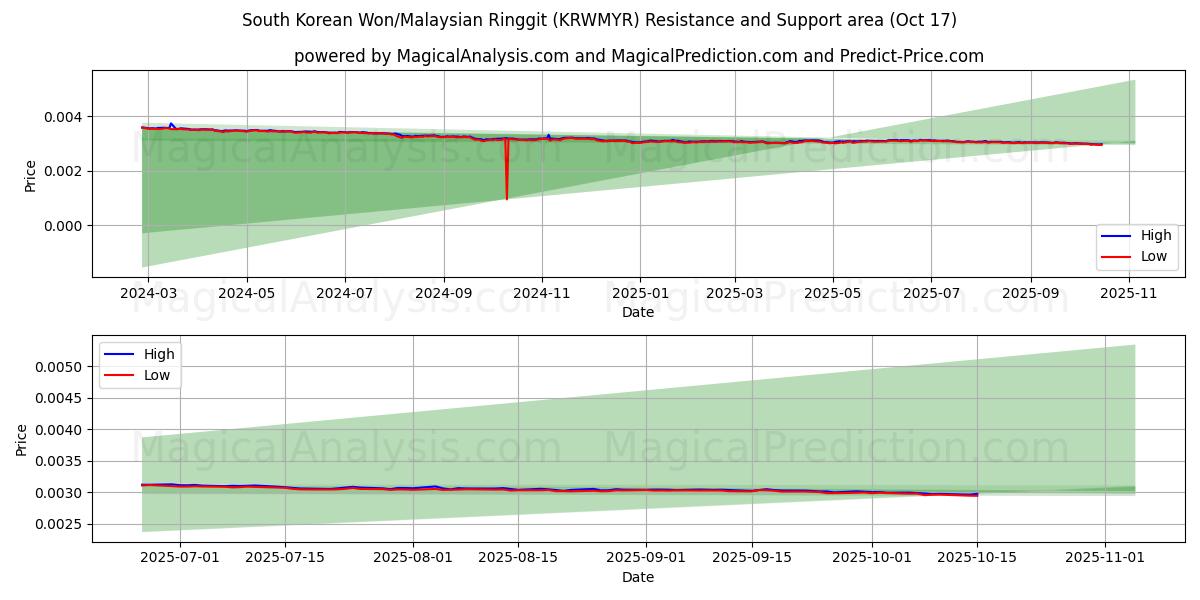This screenshot has width=1200, height=600.
Task: Click the 0.0050 price tick on bottom chart
Action: tap(60, 367)
